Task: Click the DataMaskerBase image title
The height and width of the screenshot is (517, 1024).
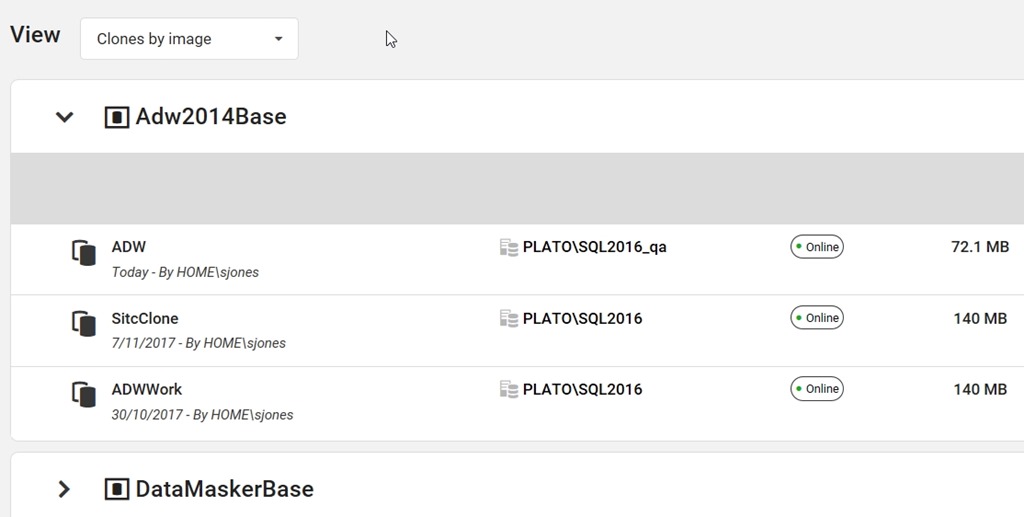Action: point(224,489)
